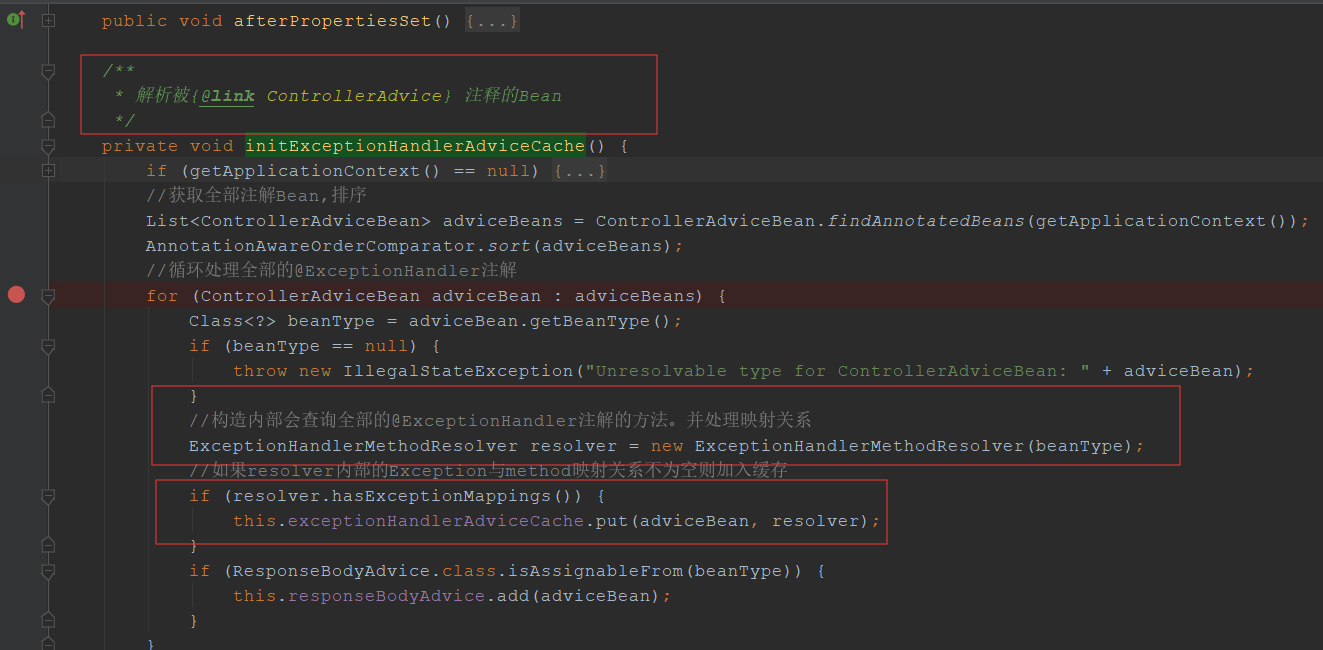Click fold end marker after responseBodyAdvice.add block
Image resolution: width=1323 pixels, height=650 pixels.
[x=47, y=620]
